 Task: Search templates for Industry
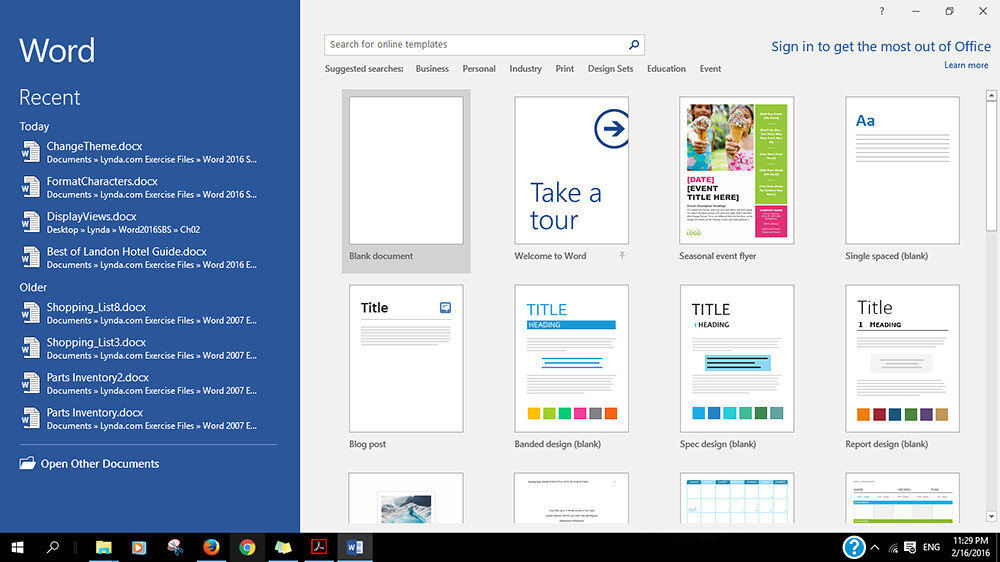[526, 69]
